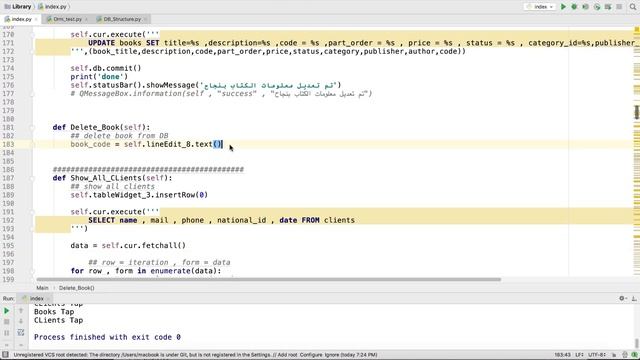
Task: Stop process button in Run panel
Action: [x=7, y=322]
